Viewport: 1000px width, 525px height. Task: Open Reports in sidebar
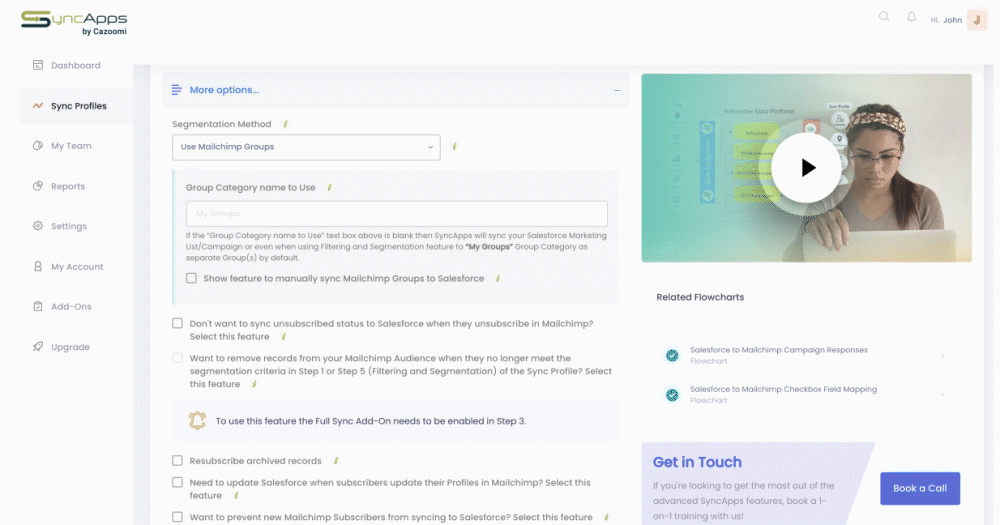click(x=68, y=186)
